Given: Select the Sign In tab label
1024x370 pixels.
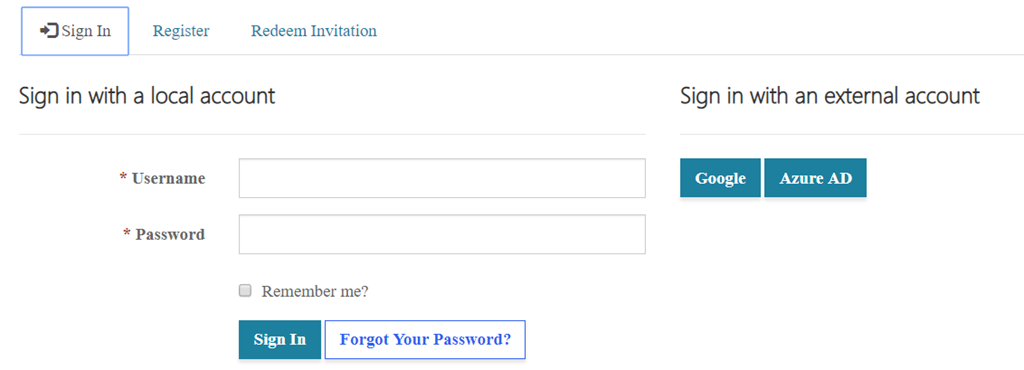Looking at the screenshot, I should (86, 31).
